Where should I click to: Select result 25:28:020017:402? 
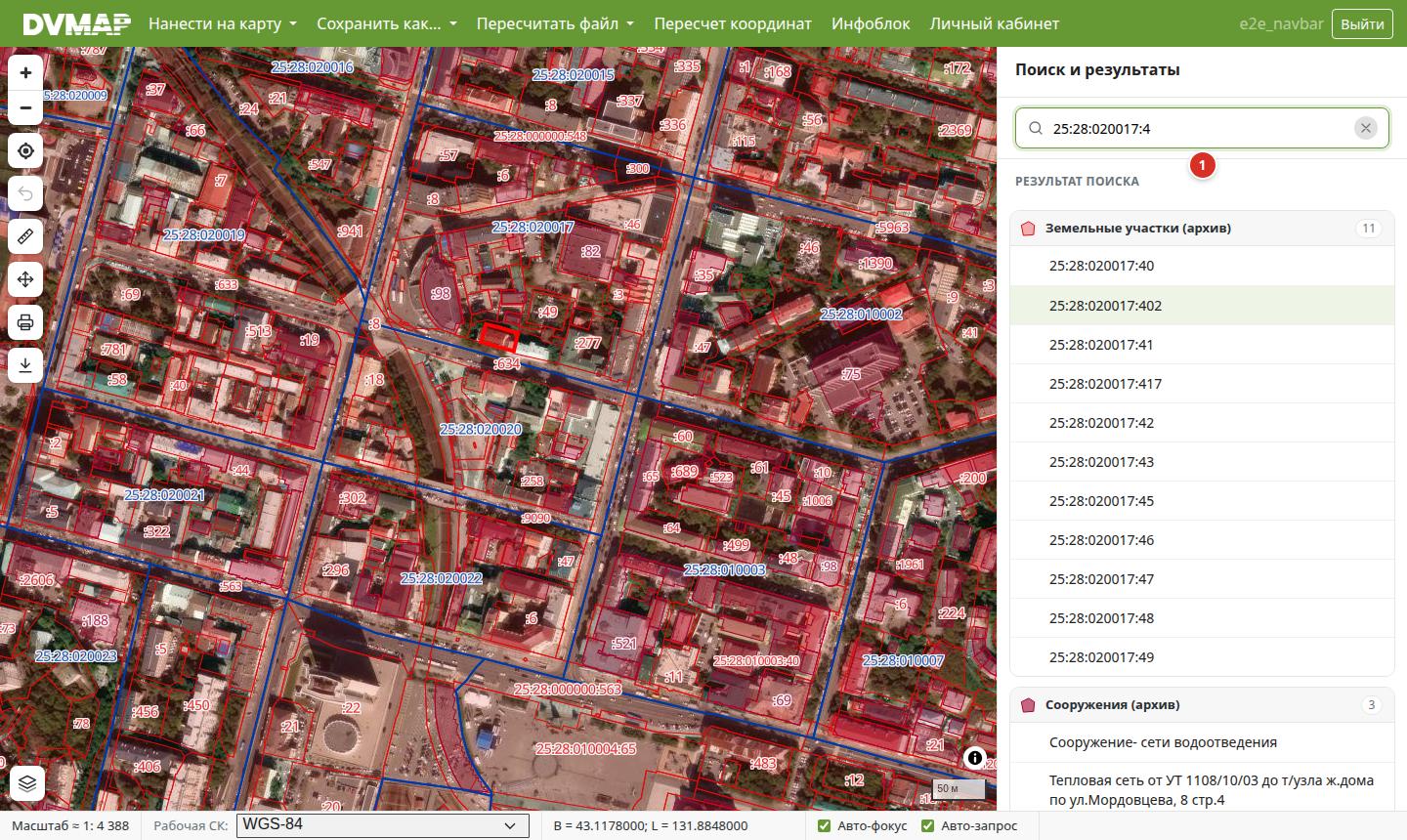click(1202, 306)
